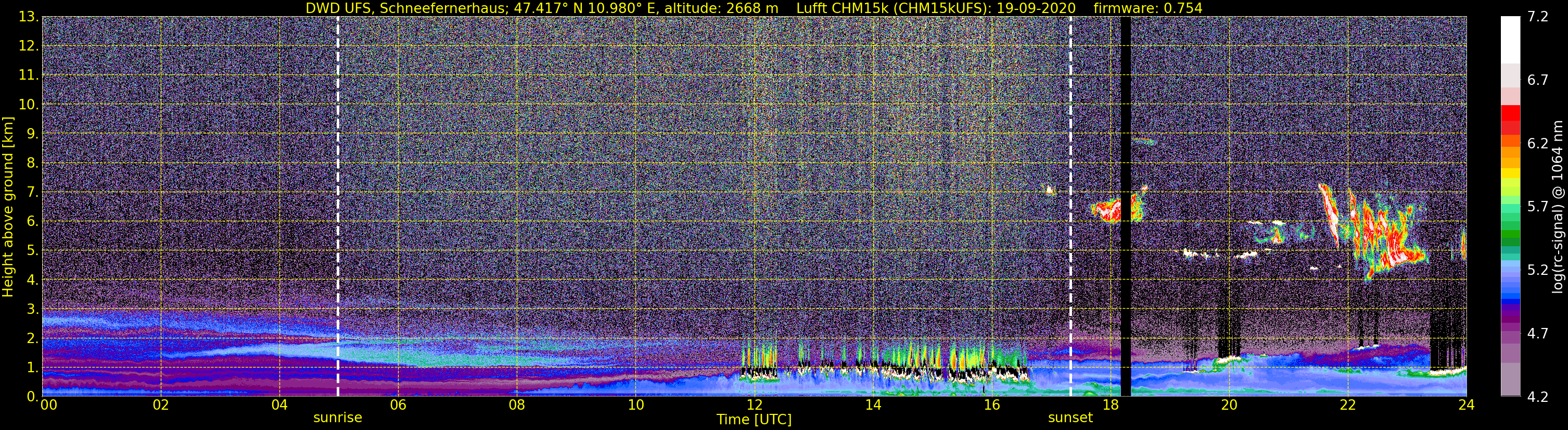Click the height axis tick label 13

(x=28, y=17)
